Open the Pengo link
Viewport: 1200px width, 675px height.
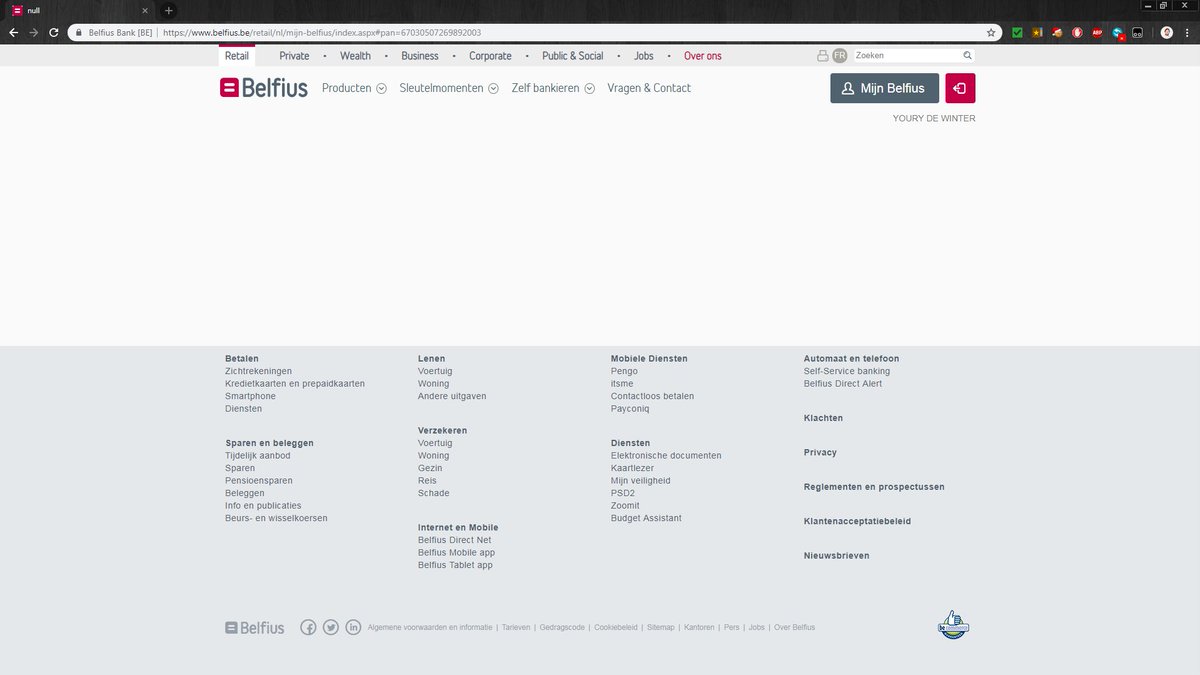[x=624, y=371]
